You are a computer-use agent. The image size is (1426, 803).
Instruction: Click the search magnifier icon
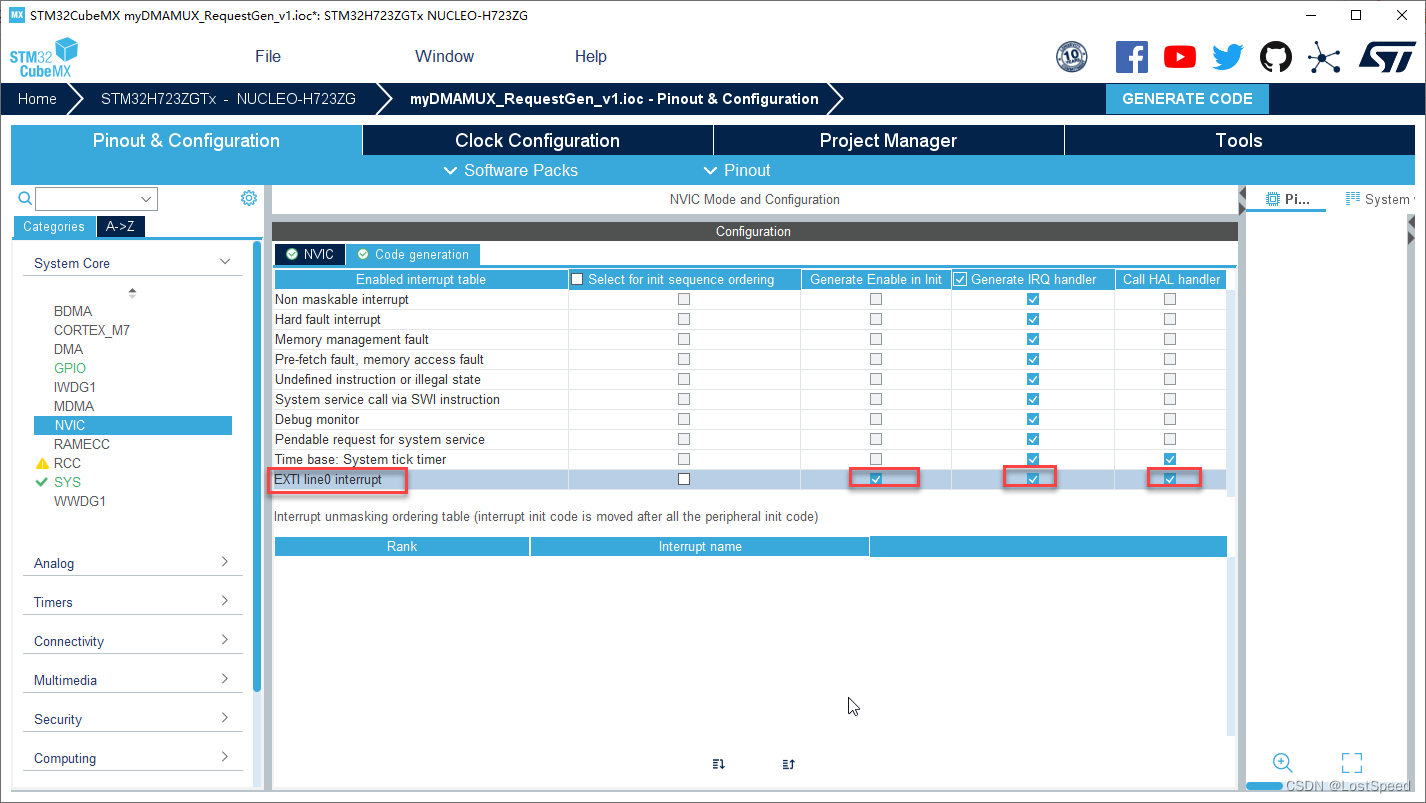[x=26, y=198]
